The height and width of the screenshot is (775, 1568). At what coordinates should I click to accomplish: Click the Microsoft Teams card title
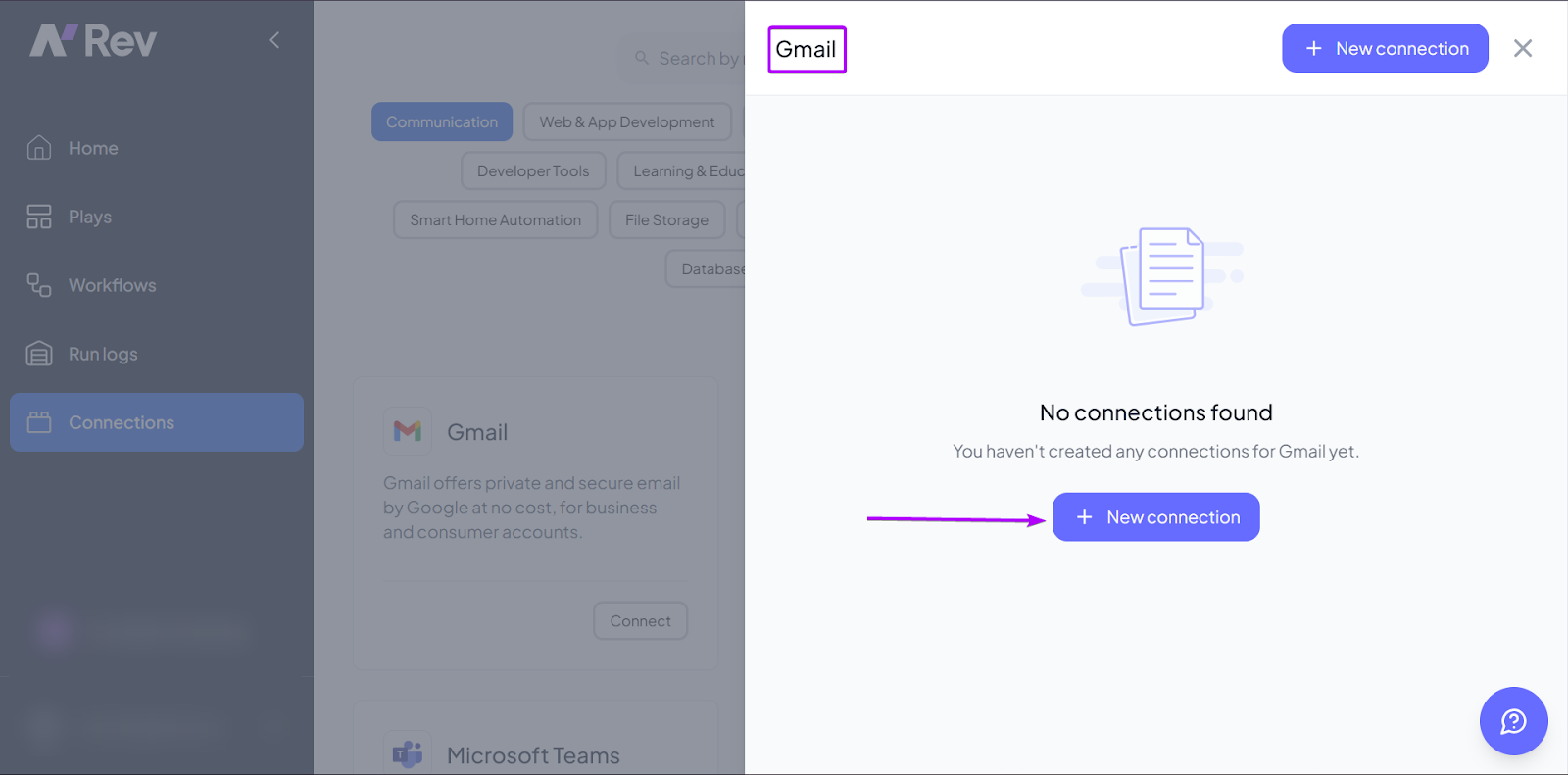(x=533, y=755)
